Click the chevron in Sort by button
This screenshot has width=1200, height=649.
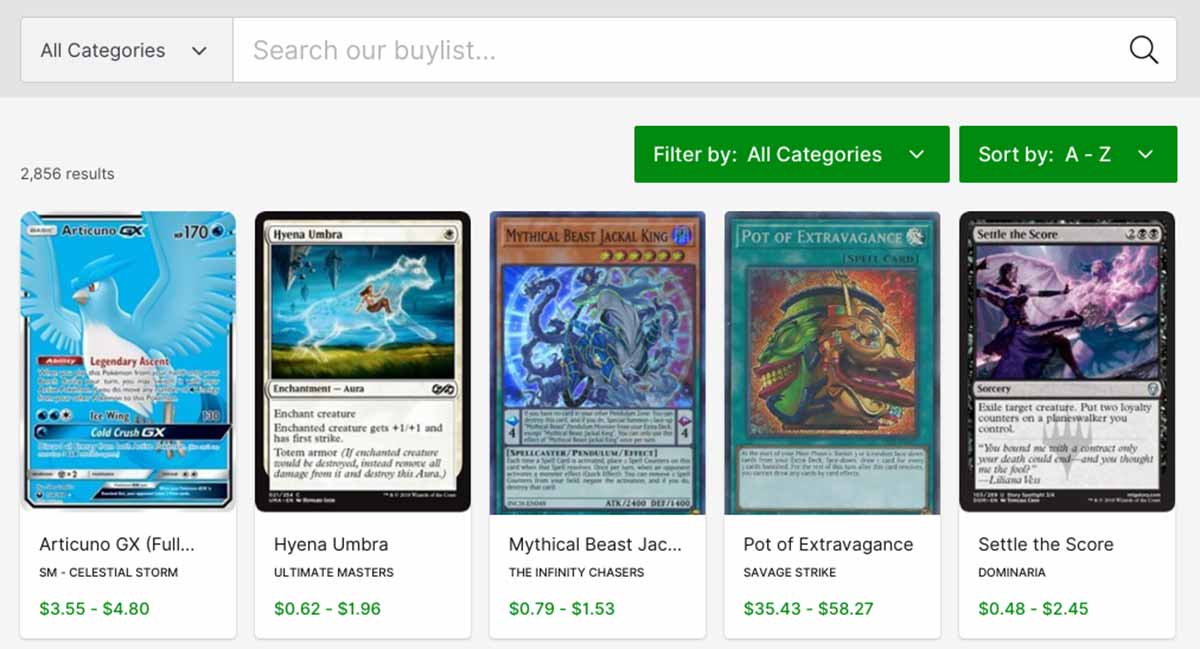tap(1146, 154)
